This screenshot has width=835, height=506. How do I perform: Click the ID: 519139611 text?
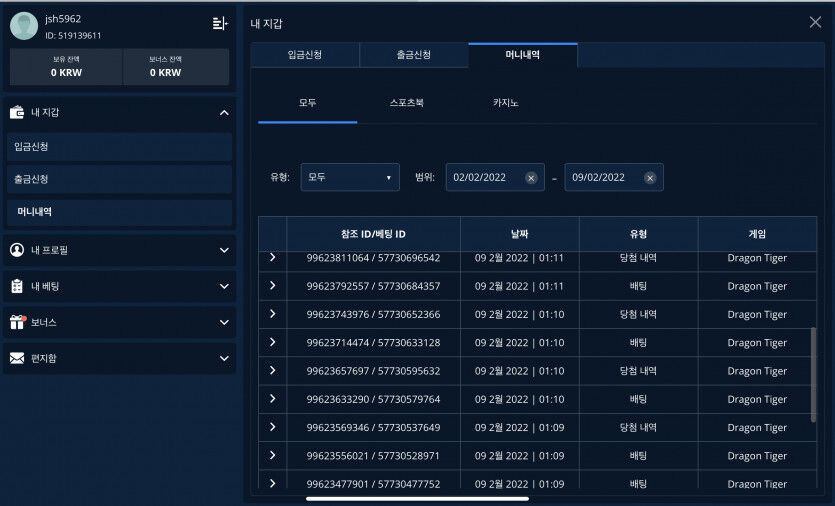coord(73,36)
